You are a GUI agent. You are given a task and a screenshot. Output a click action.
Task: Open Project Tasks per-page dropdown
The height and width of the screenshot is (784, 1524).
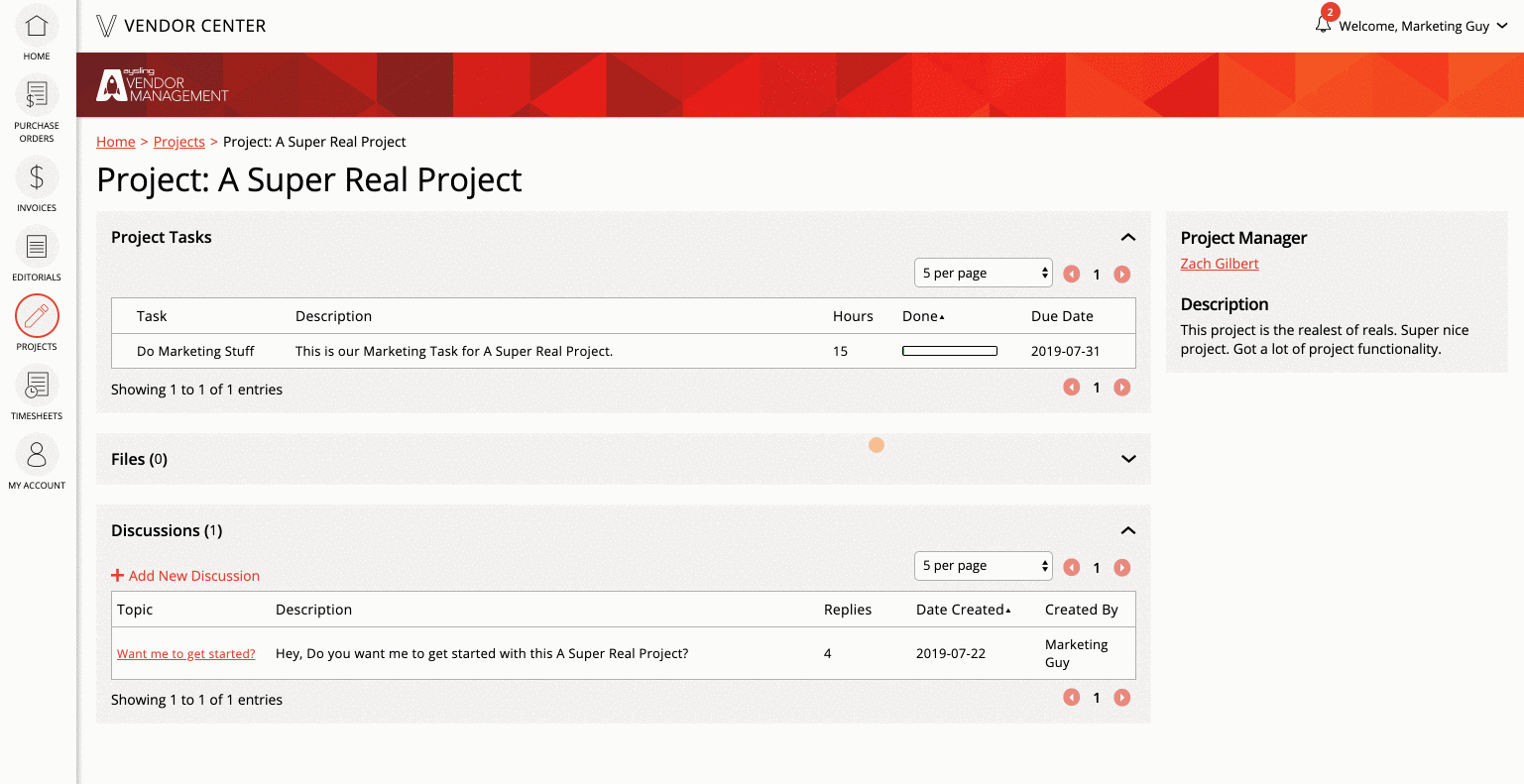(983, 273)
